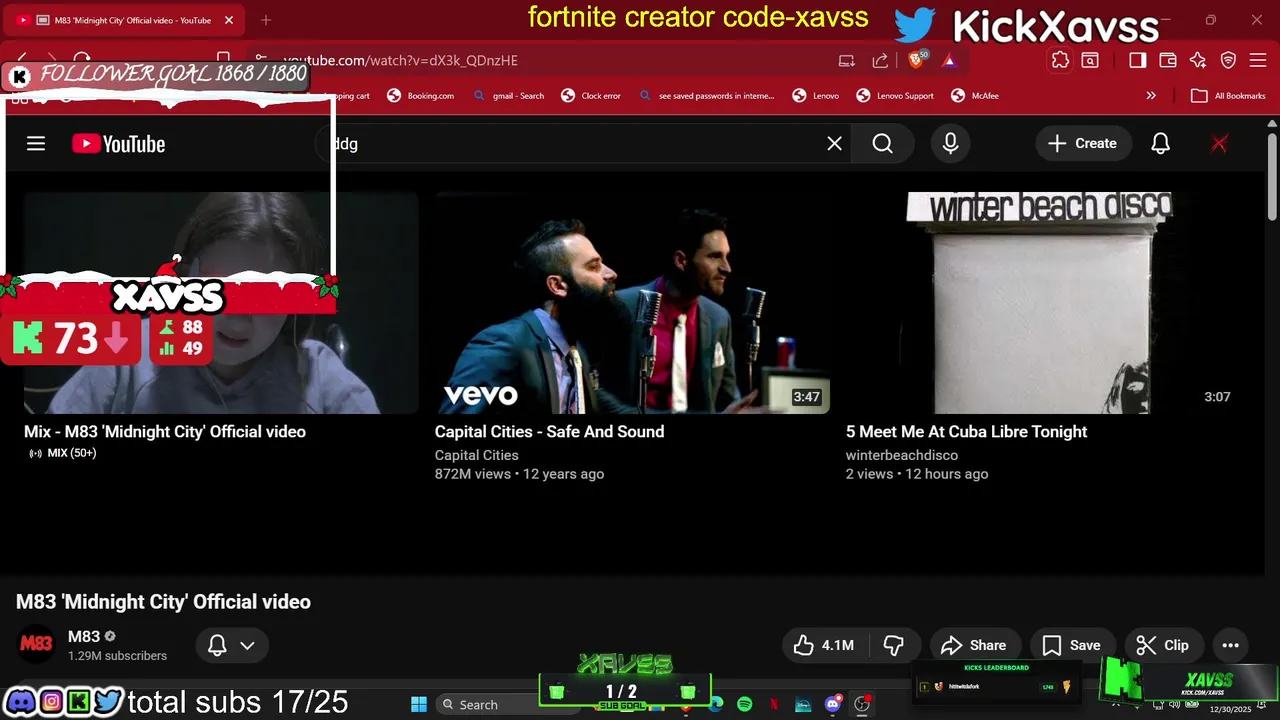This screenshot has height=720, width=1280.
Task: Save the video to a playlist
Action: point(1071,645)
